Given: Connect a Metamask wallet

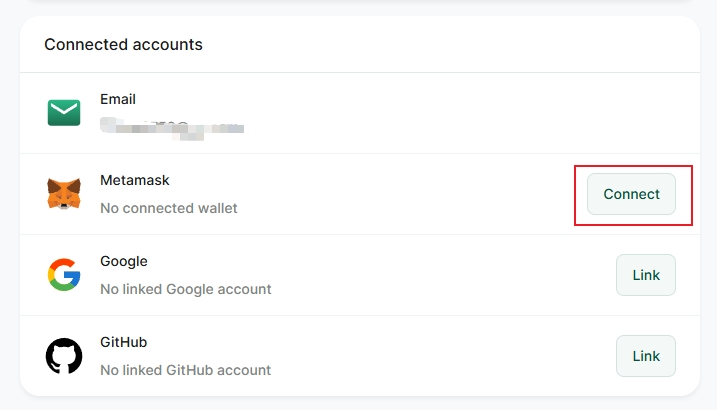Looking at the screenshot, I should tap(631, 194).
